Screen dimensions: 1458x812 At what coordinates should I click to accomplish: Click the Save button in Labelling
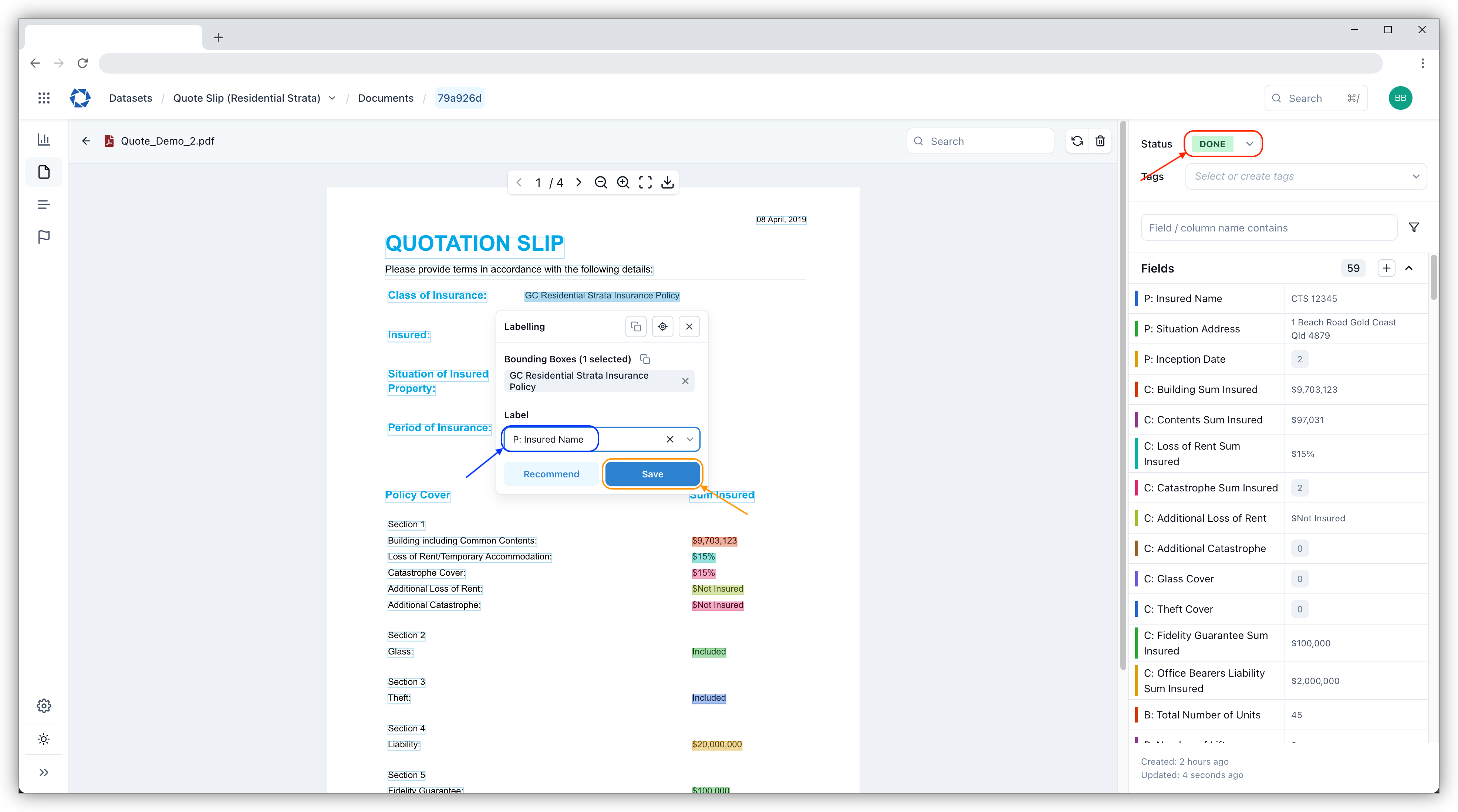[x=652, y=474]
